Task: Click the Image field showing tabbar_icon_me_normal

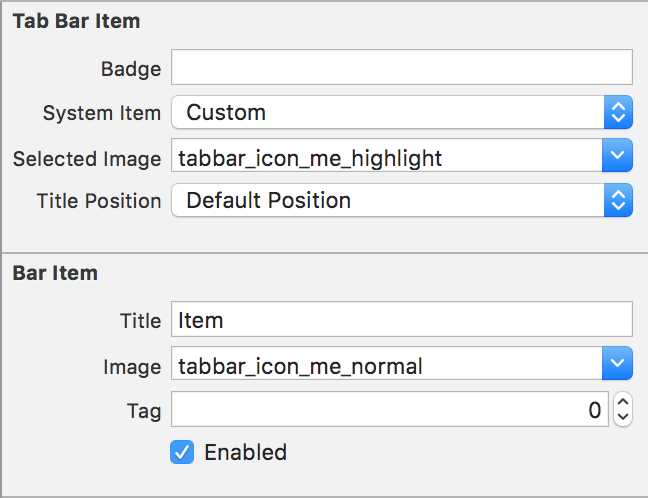Action: [386, 365]
